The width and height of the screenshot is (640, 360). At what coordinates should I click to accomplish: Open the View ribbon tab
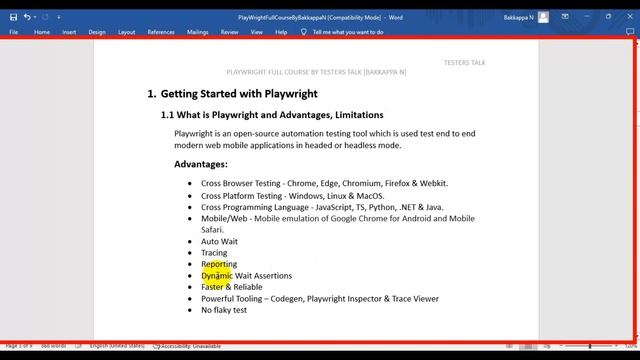257,32
